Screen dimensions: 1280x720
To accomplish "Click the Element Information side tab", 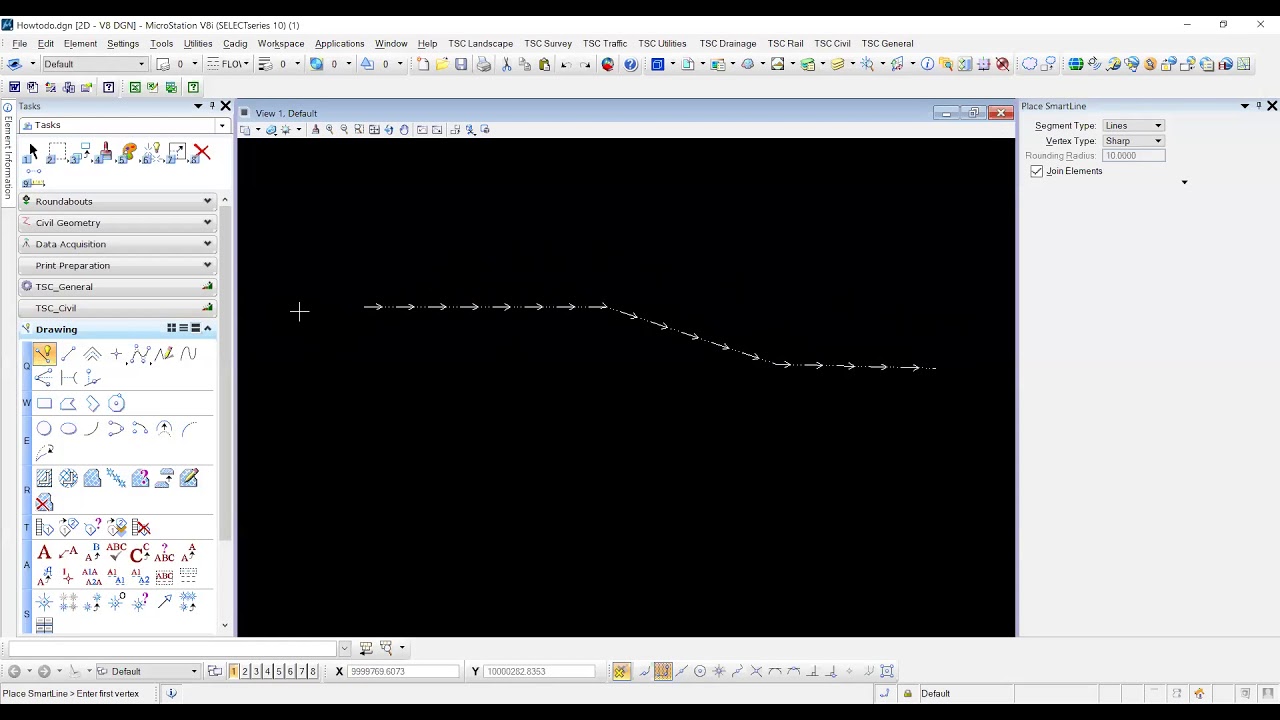I will (x=8, y=153).
